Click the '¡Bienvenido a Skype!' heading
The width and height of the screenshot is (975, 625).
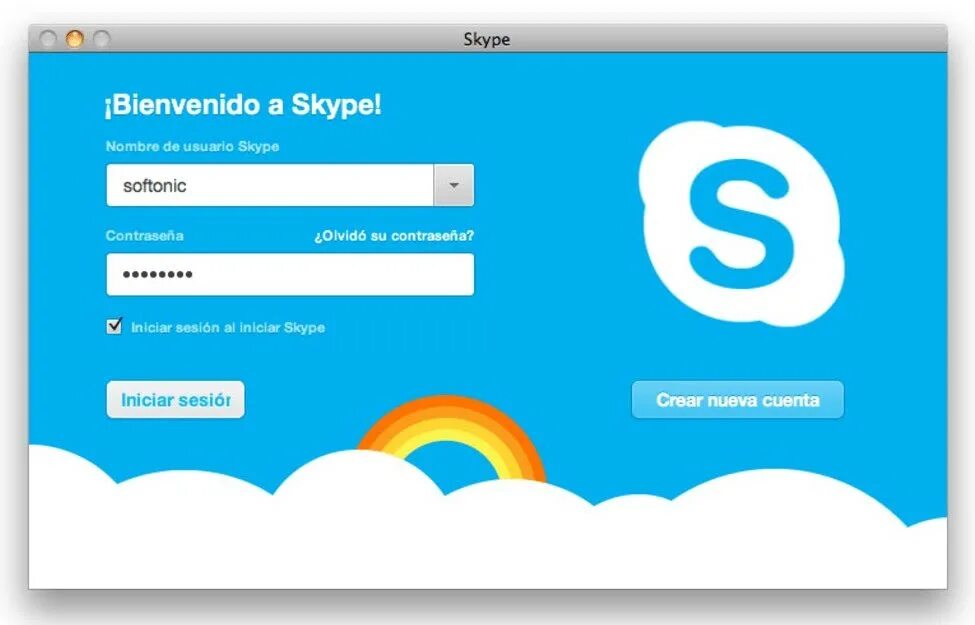coord(243,104)
